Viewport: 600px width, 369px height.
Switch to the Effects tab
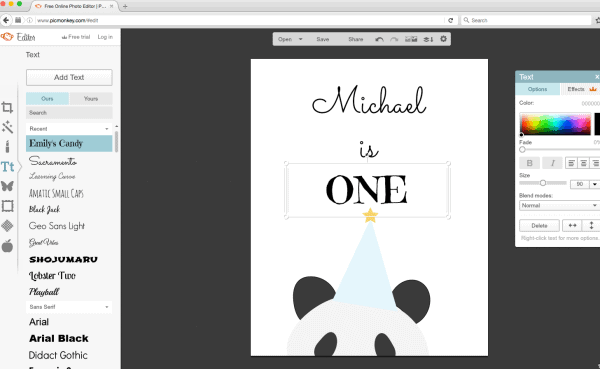580,89
